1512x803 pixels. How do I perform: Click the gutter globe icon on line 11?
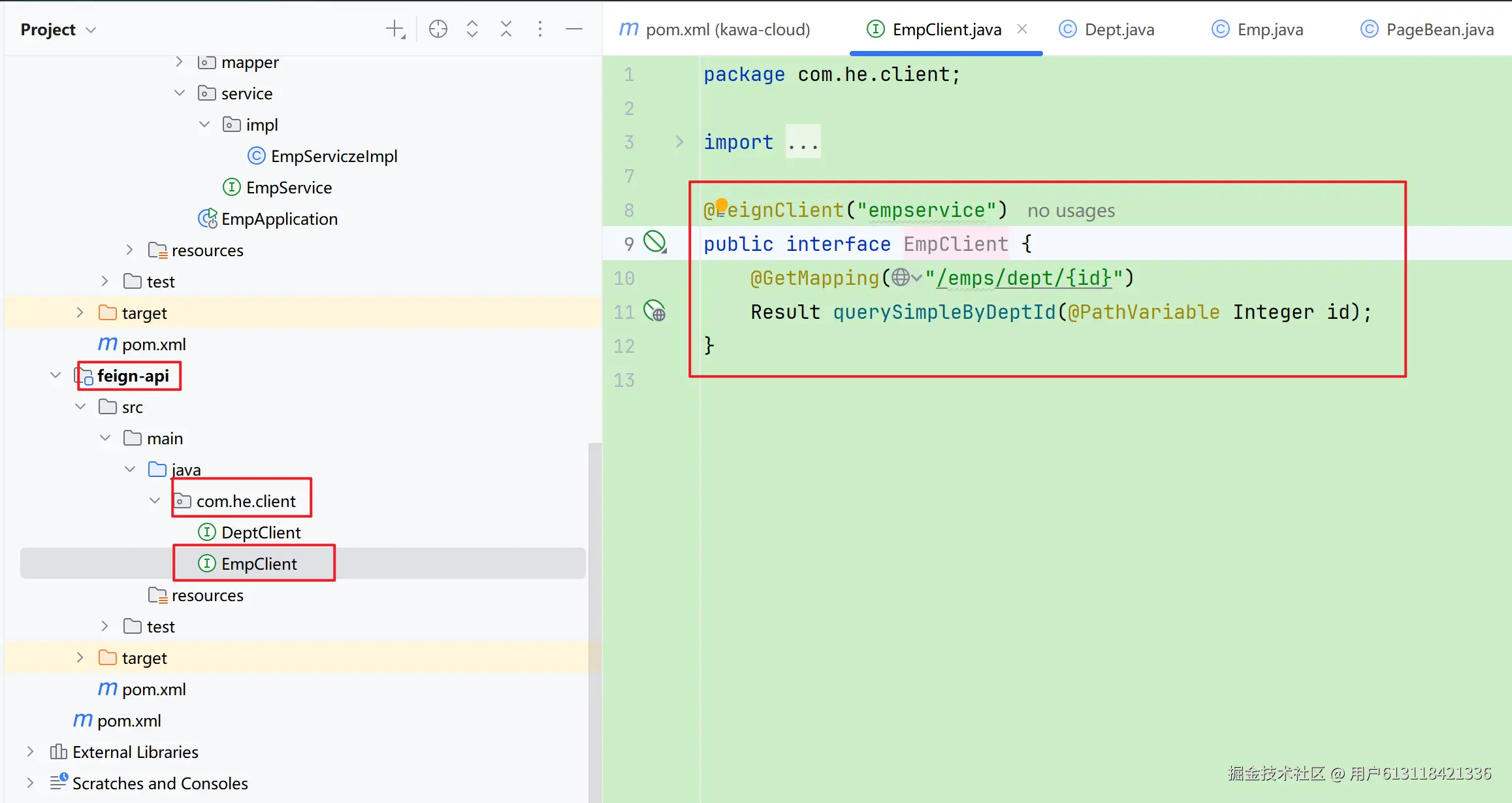[654, 311]
